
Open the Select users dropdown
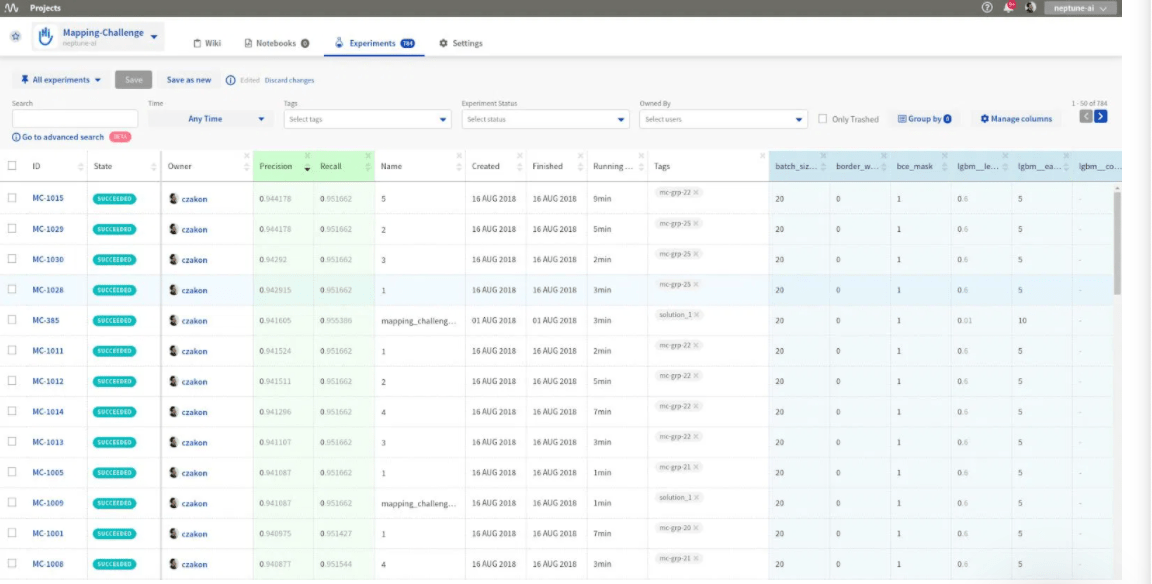tap(723, 119)
